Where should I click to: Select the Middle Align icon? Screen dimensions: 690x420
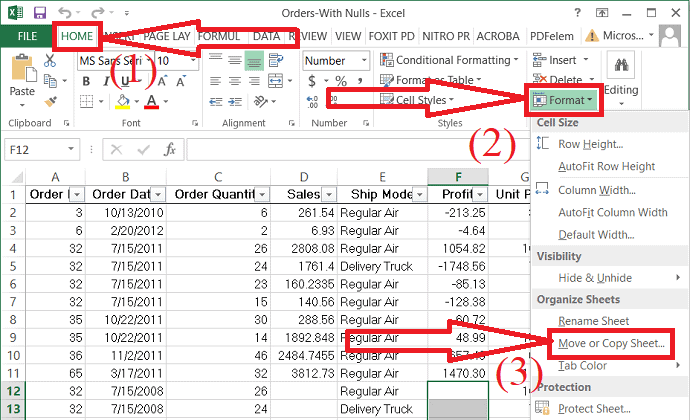(x=235, y=60)
